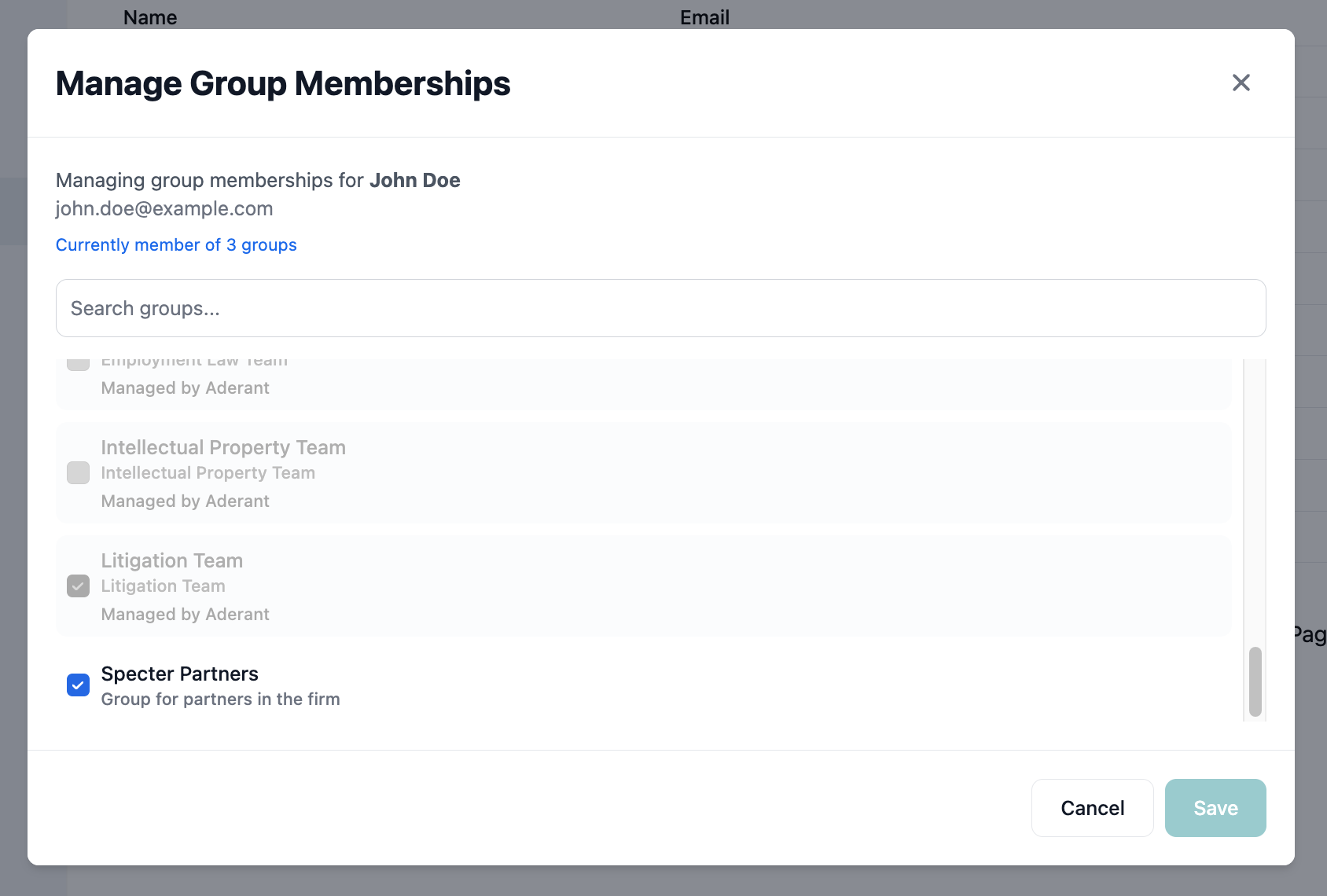
Task: Toggle the Employment Law Team checkbox
Action: [78, 362]
